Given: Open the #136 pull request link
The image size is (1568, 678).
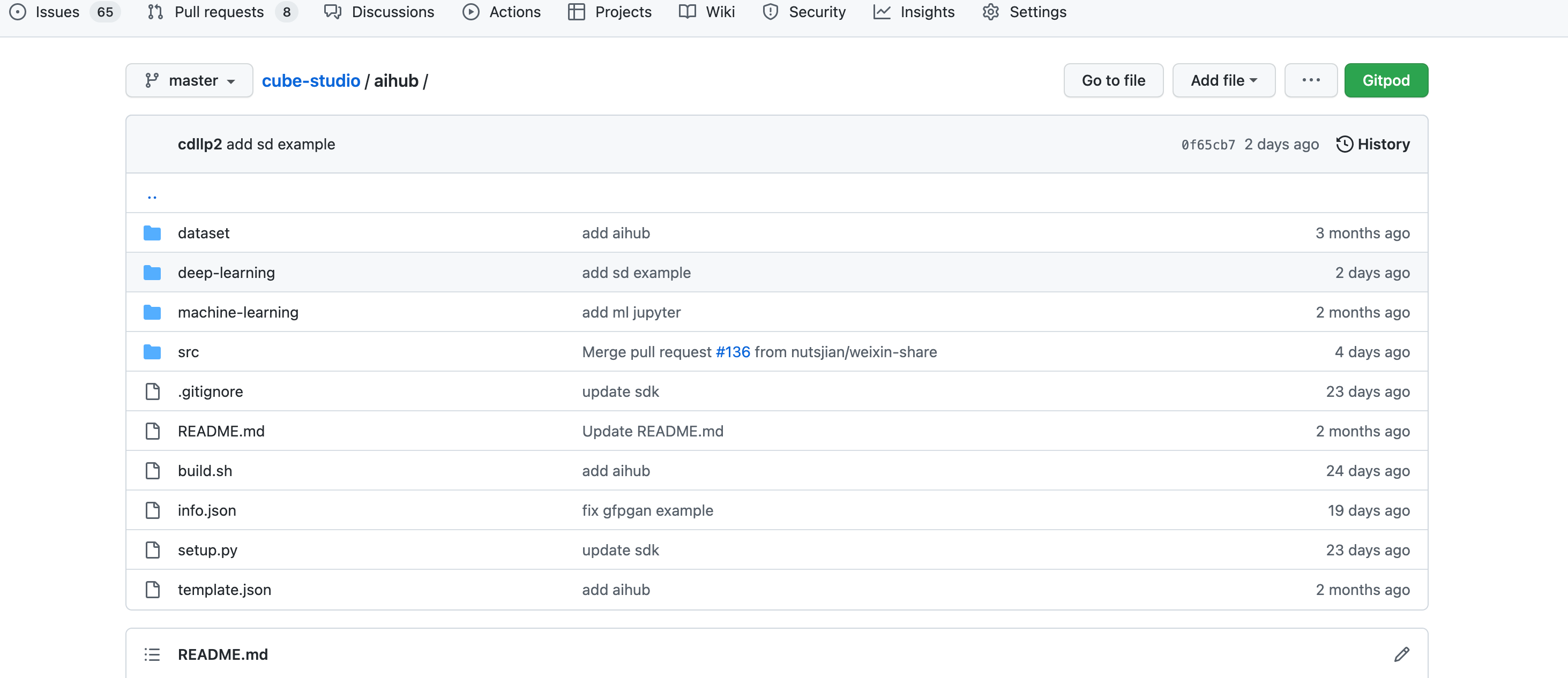Looking at the screenshot, I should click(x=733, y=352).
